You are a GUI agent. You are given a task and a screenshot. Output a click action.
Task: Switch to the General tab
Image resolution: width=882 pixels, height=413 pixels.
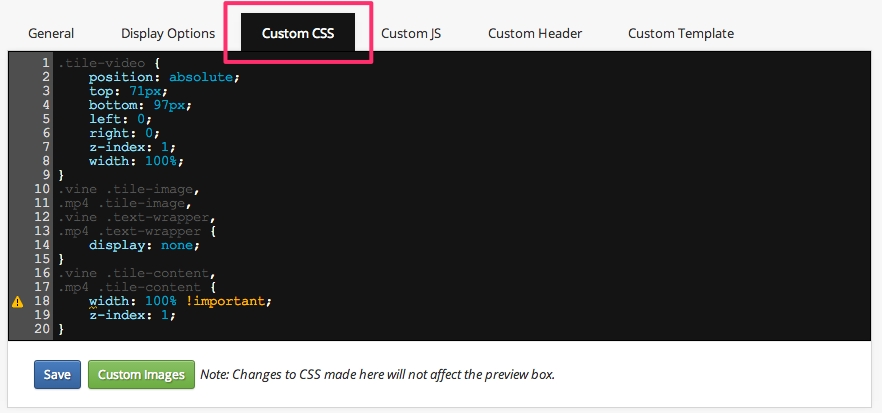(51, 33)
